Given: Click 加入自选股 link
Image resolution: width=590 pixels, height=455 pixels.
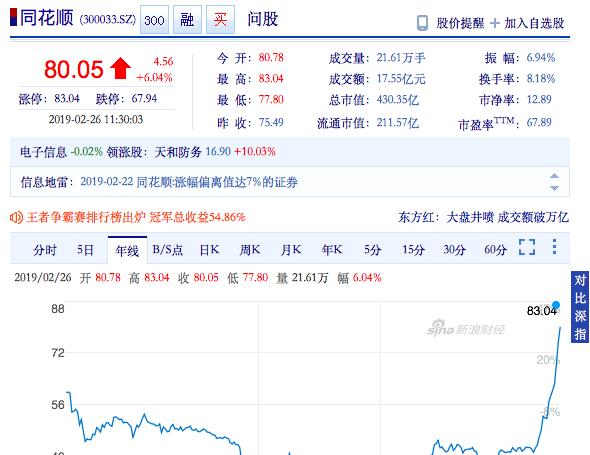Looking at the screenshot, I should (534, 23).
